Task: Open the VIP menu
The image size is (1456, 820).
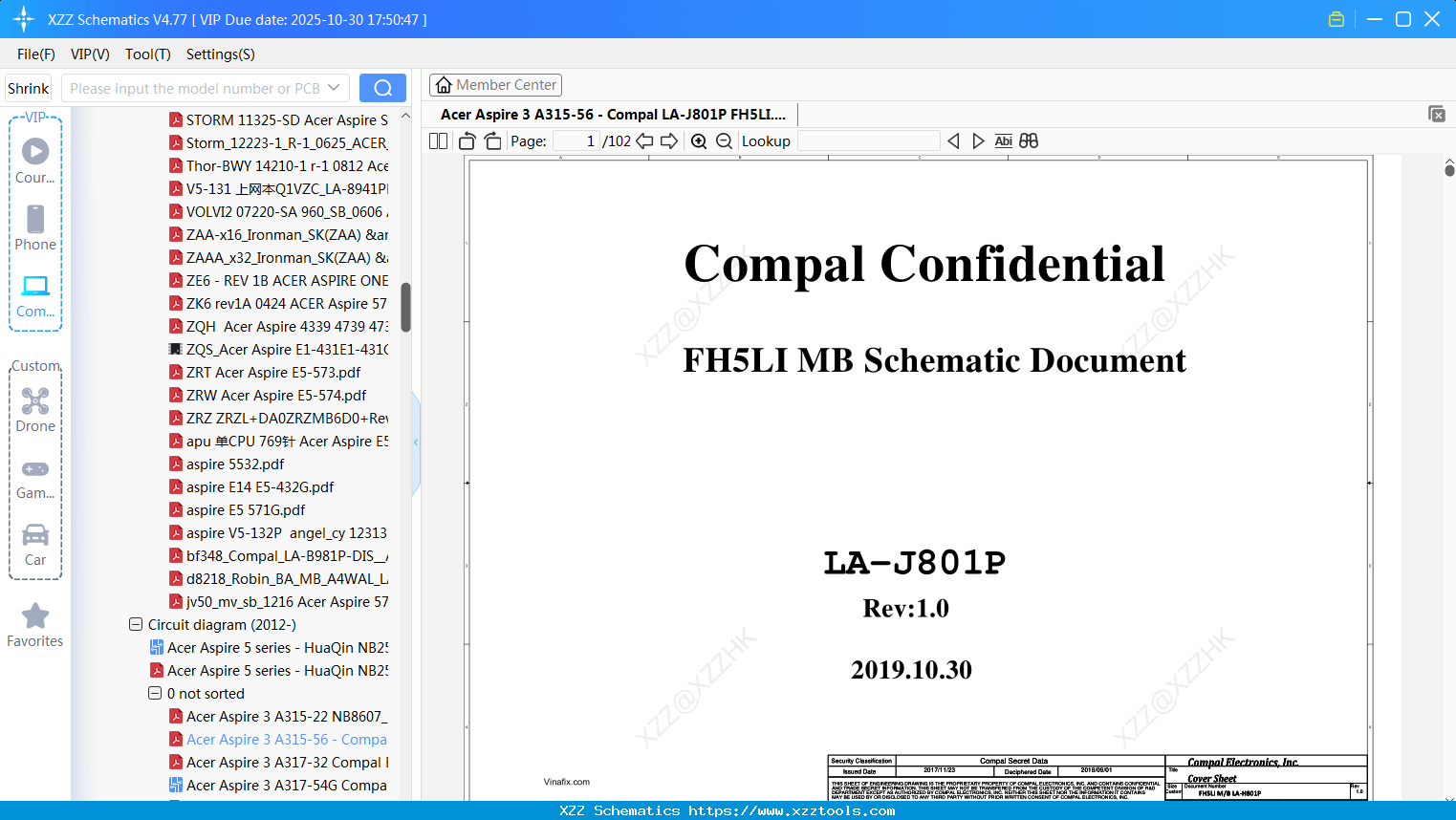Action: 90,54
